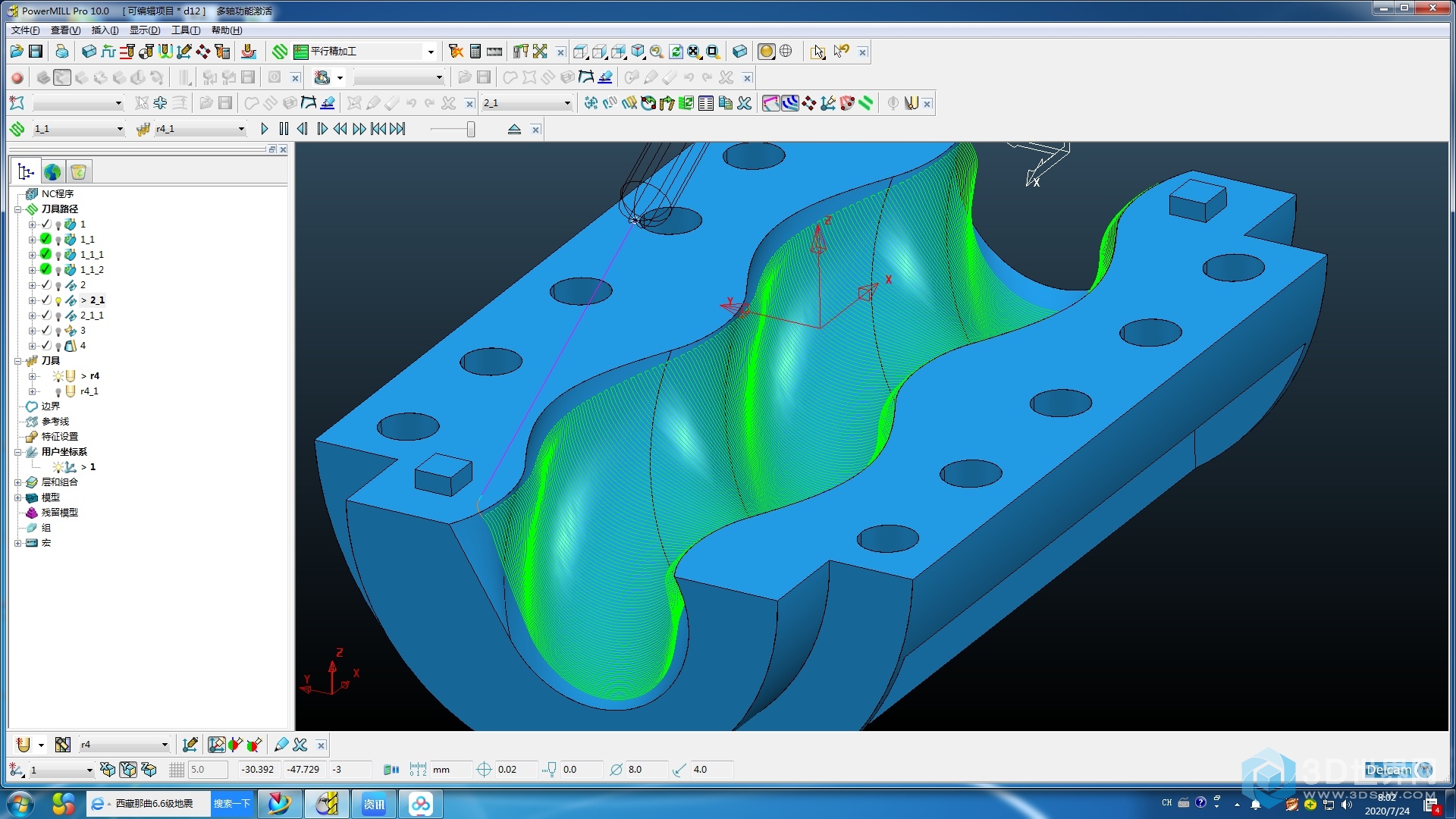
Task: Click 搜索一下 button in taskbar
Action: [x=231, y=804]
